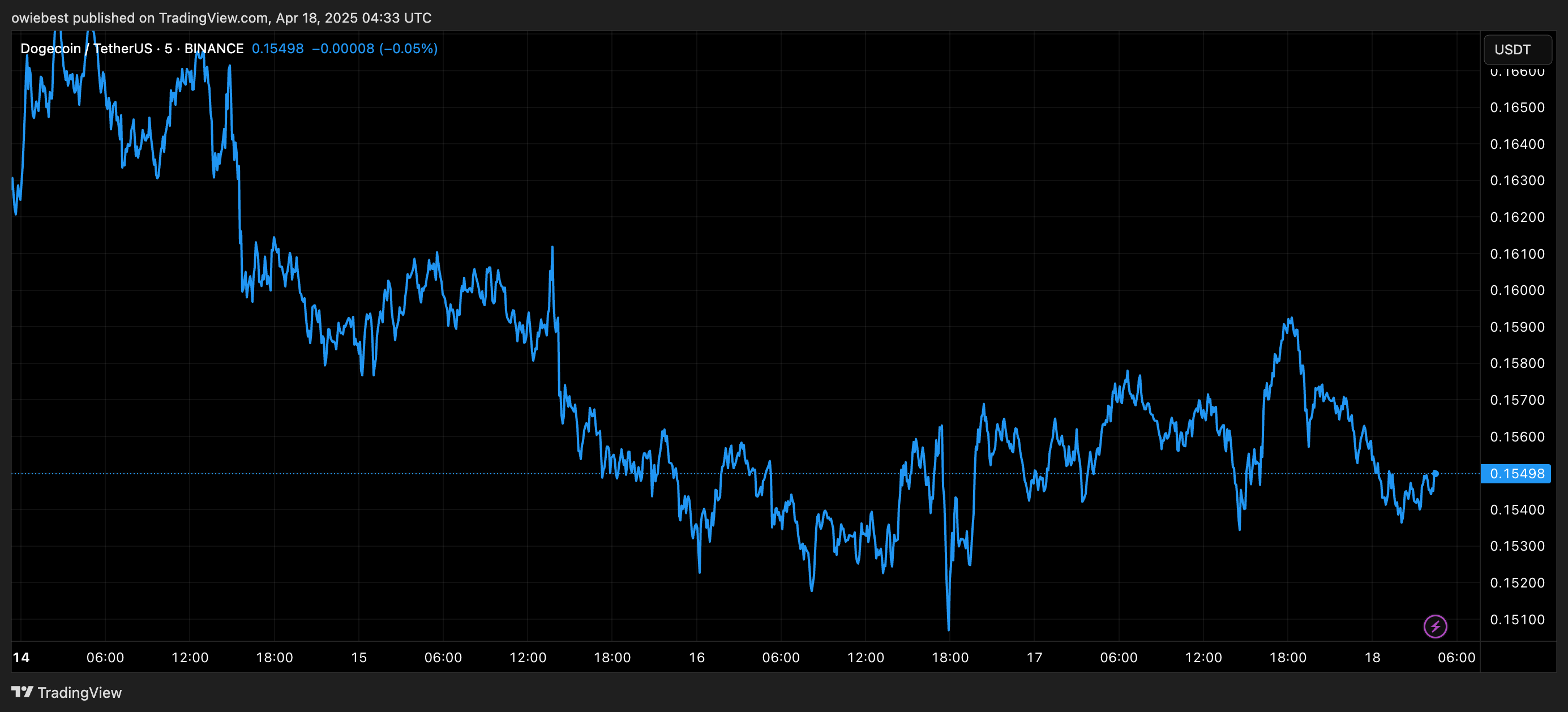
Task: Select date marker 17 on time axis
Action: [x=1034, y=657]
